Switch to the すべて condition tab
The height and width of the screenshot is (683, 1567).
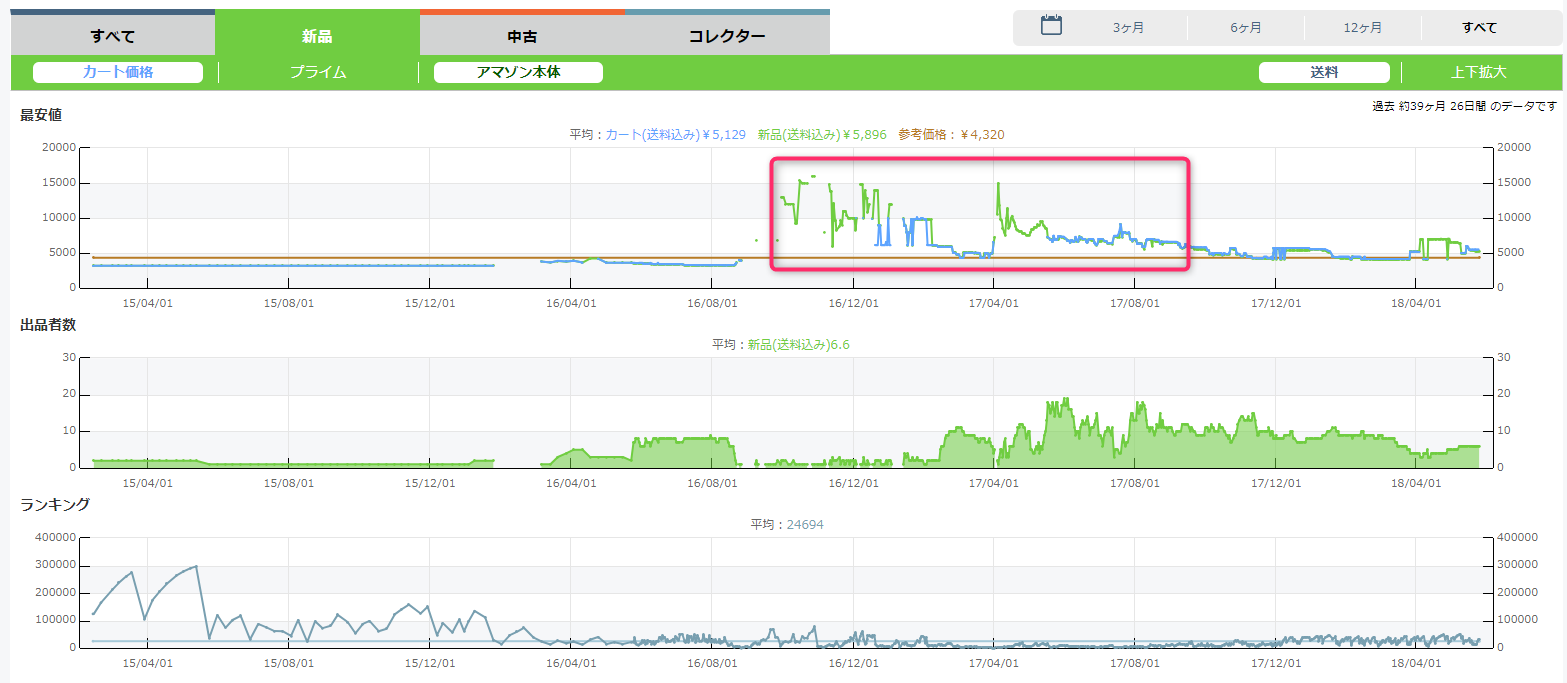[112, 36]
